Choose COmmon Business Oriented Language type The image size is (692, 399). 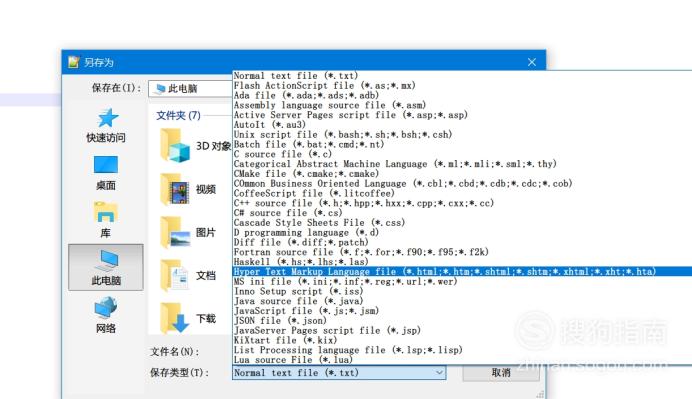tap(462, 183)
